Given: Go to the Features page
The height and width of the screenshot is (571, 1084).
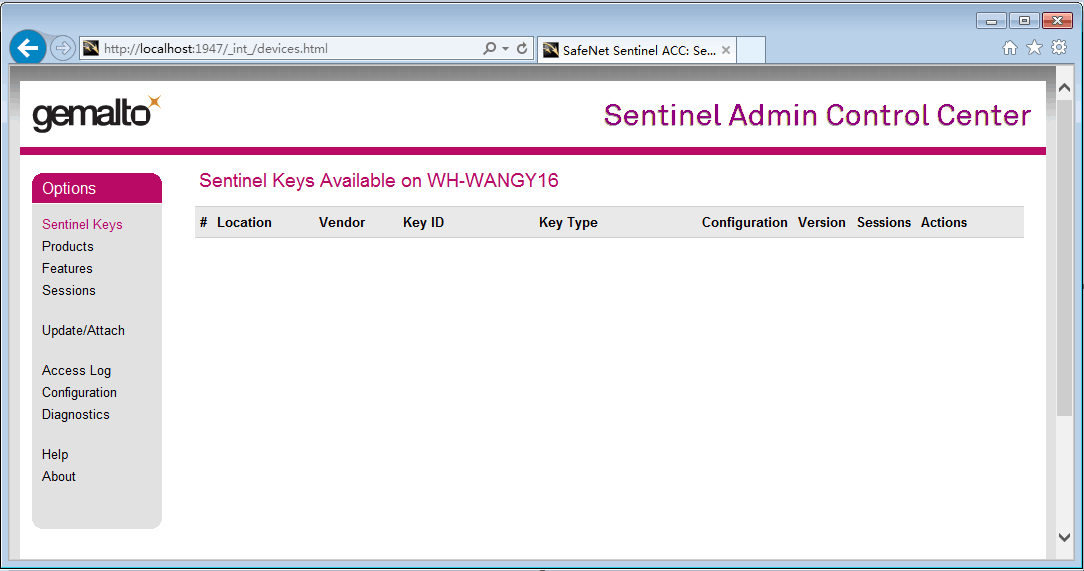Looking at the screenshot, I should pos(67,268).
